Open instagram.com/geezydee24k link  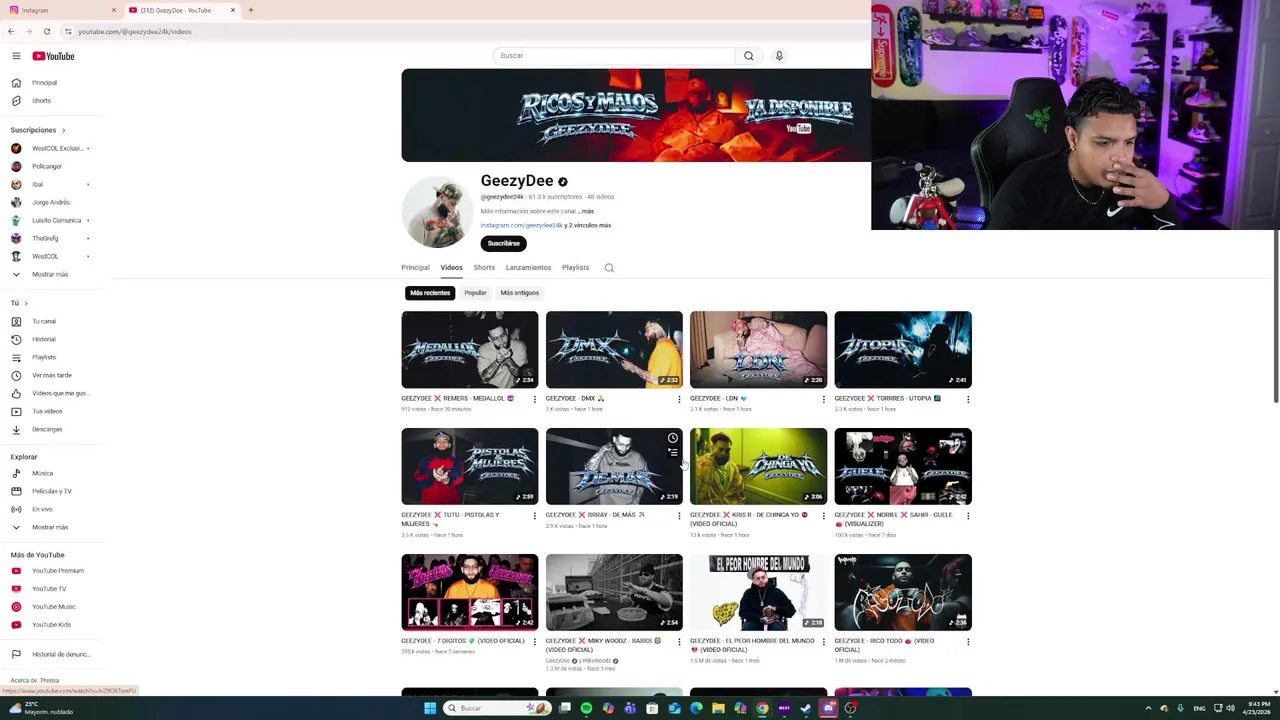pos(521,226)
